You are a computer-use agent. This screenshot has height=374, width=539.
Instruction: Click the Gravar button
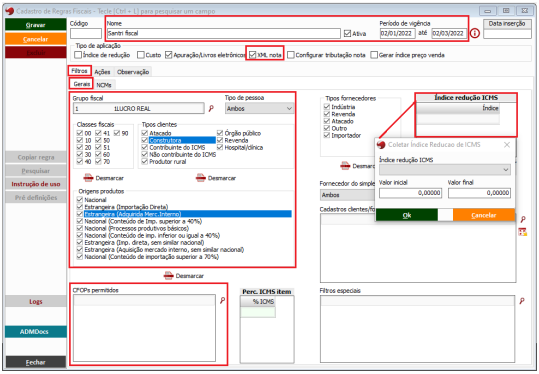coord(36,25)
